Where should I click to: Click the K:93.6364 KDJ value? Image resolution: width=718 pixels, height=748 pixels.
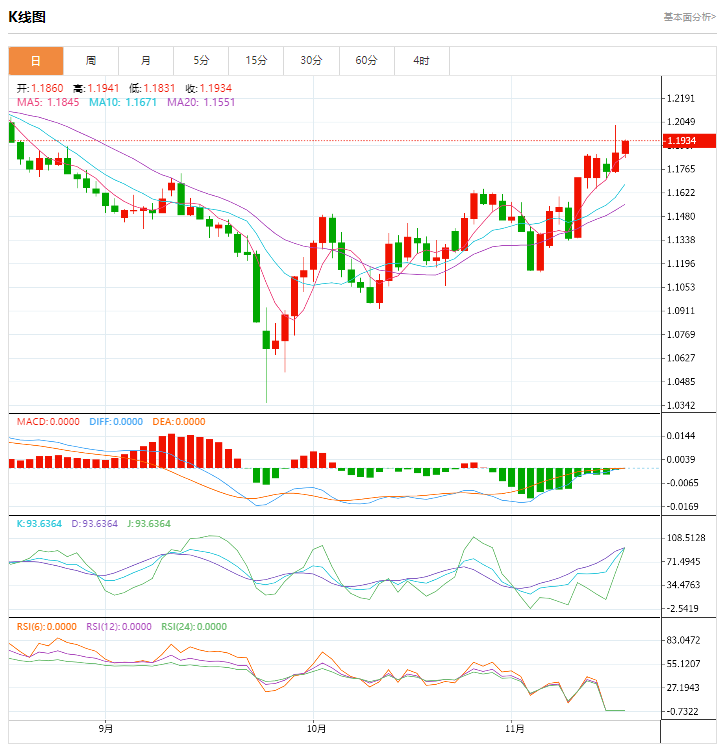pyautogui.click(x=39, y=524)
